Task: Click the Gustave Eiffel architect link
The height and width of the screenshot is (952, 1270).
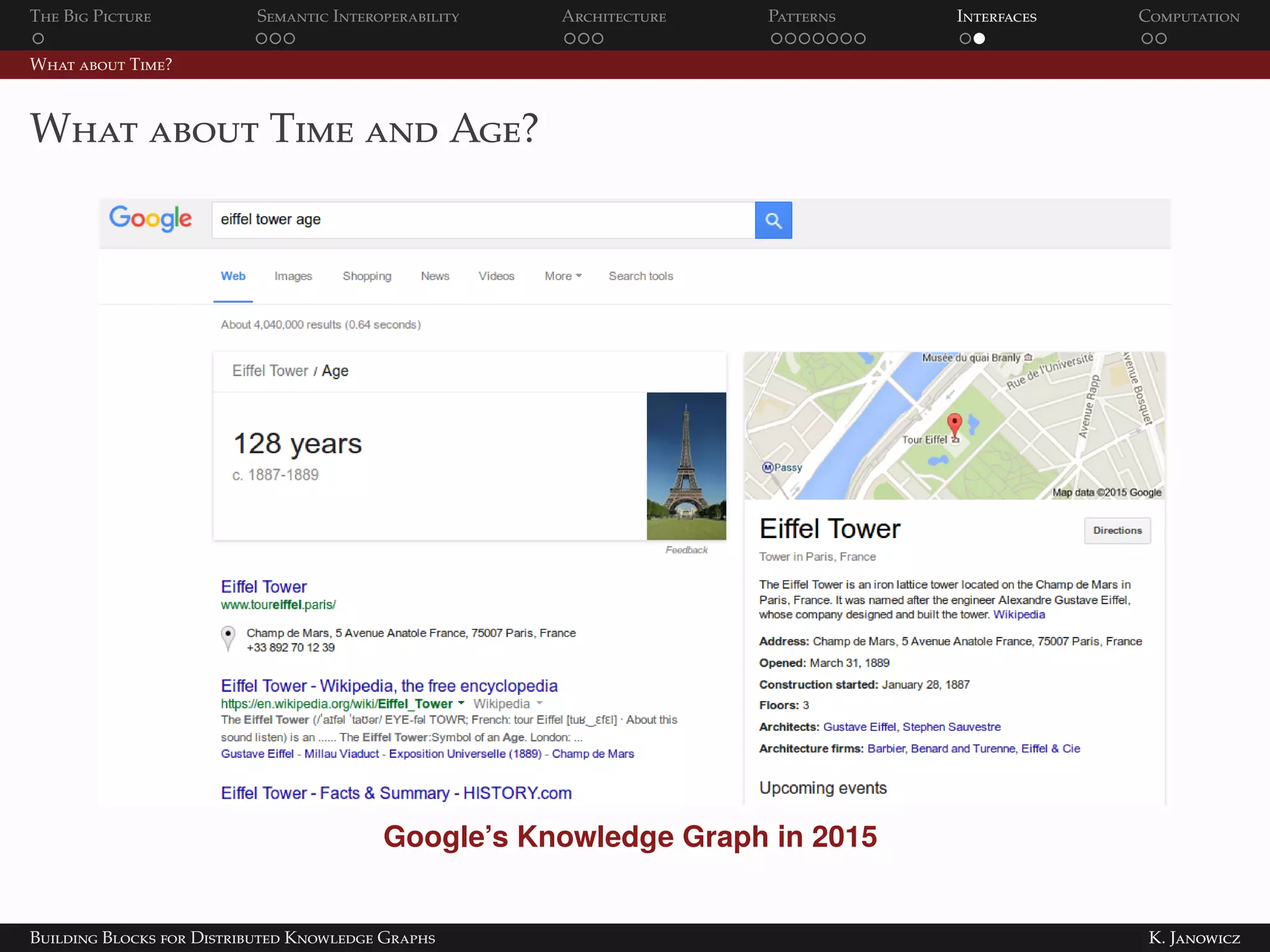Action: click(859, 726)
